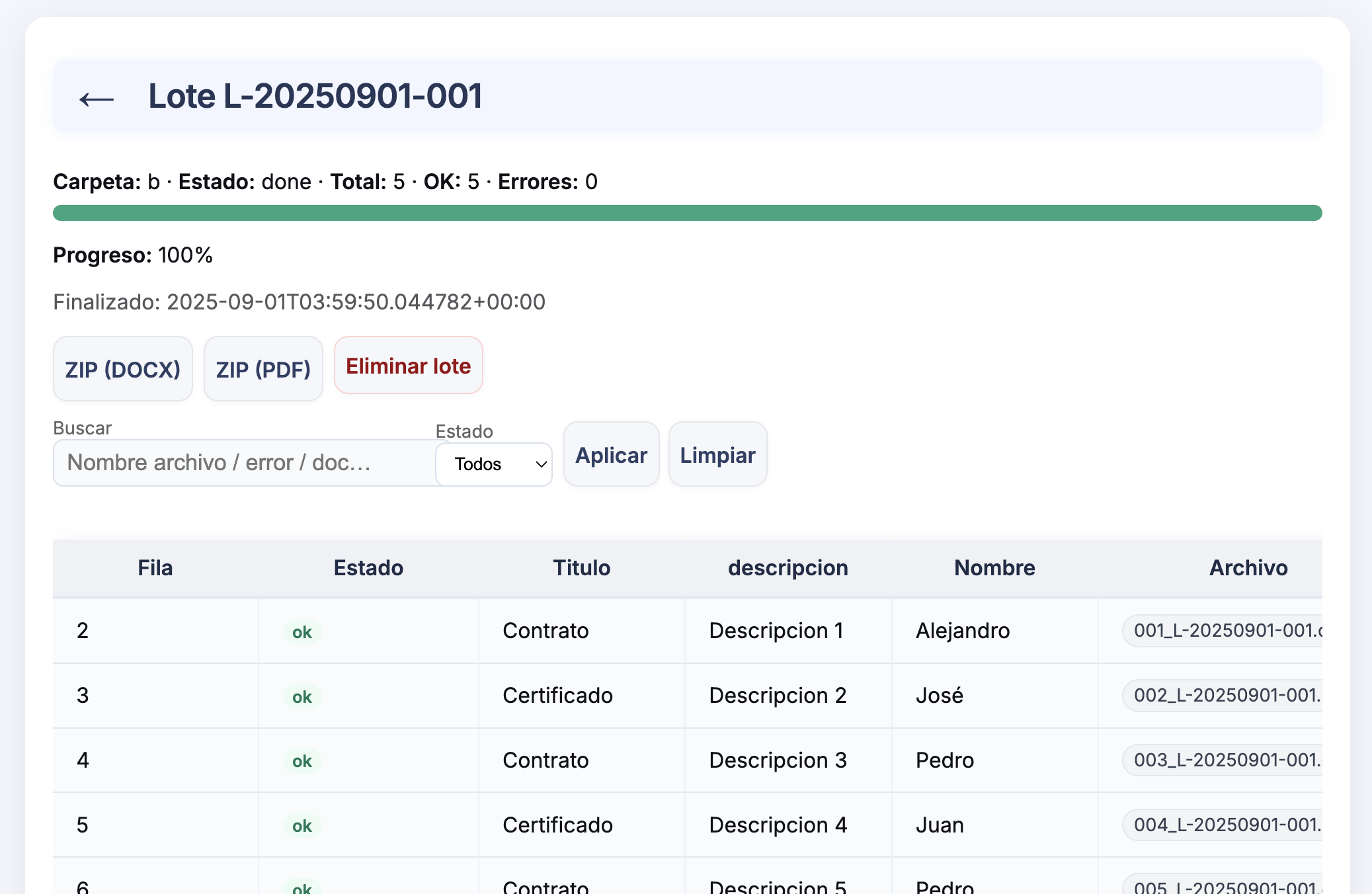The height and width of the screenshot is (894, 1372).
Task: Click the Fila column header
Action: click(x=155, y=568)
